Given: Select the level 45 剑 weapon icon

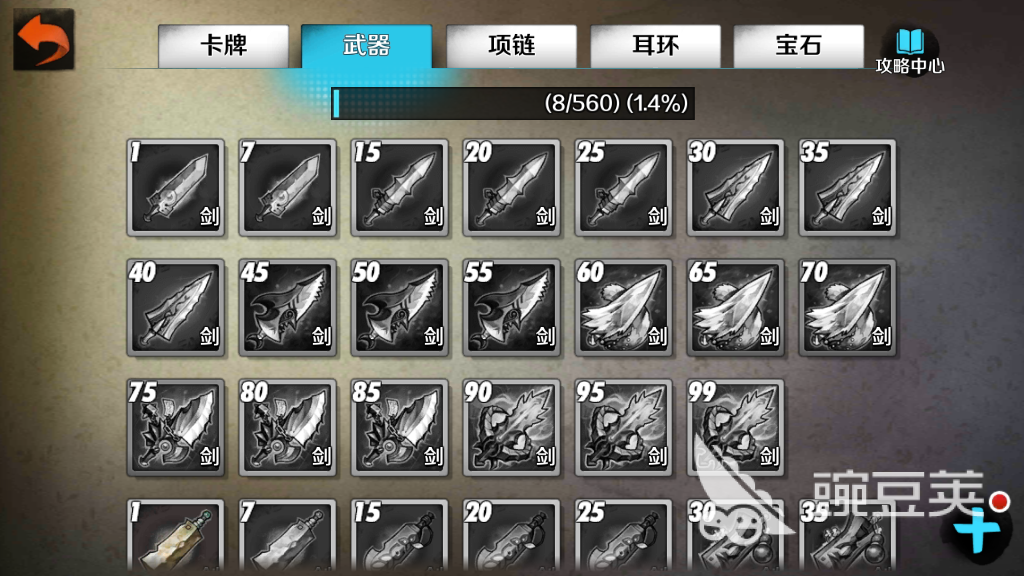Looking at the screenshot, I should tap(288, 308).
